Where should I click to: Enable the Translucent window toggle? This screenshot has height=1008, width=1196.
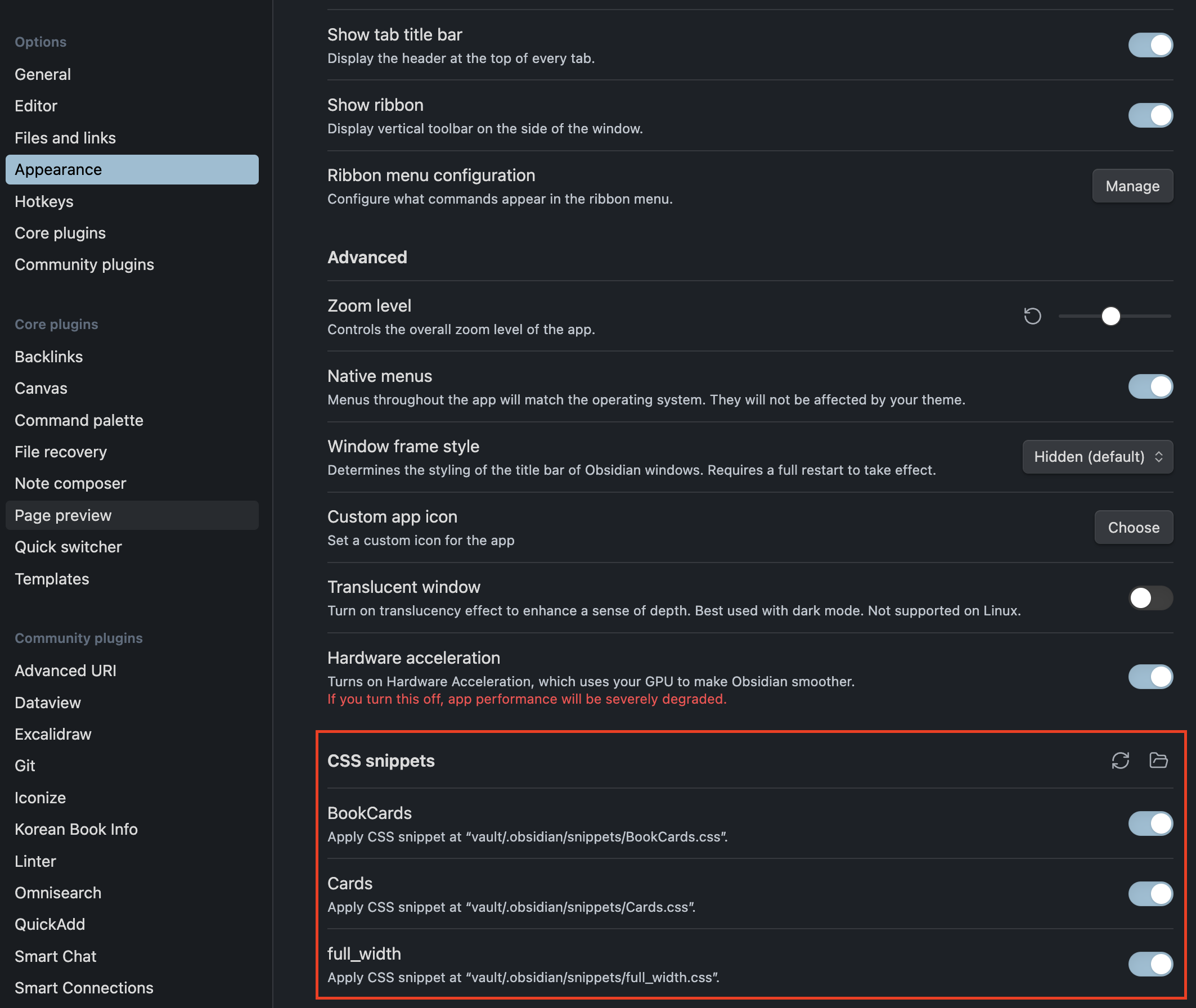(1150, 598)
